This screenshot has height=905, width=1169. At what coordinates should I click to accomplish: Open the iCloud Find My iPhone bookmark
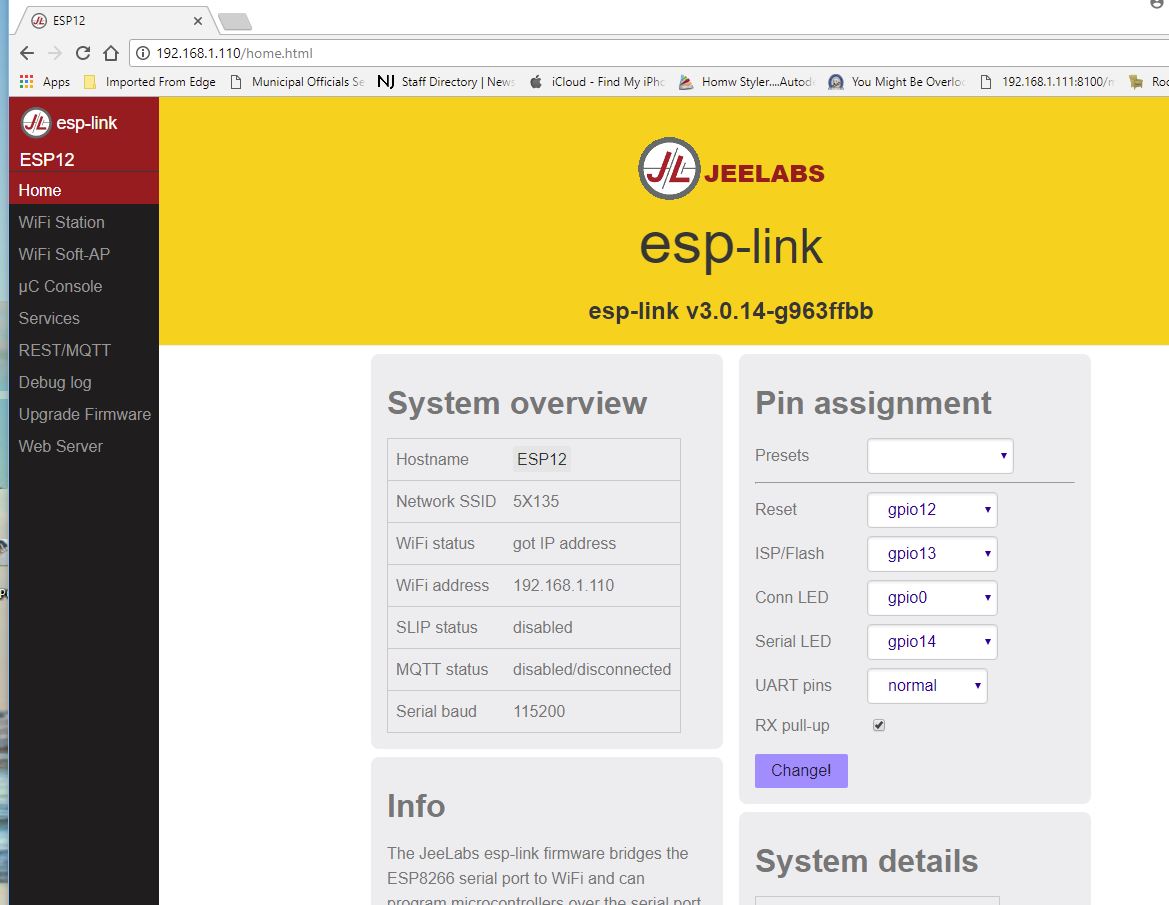pos(597,82)
